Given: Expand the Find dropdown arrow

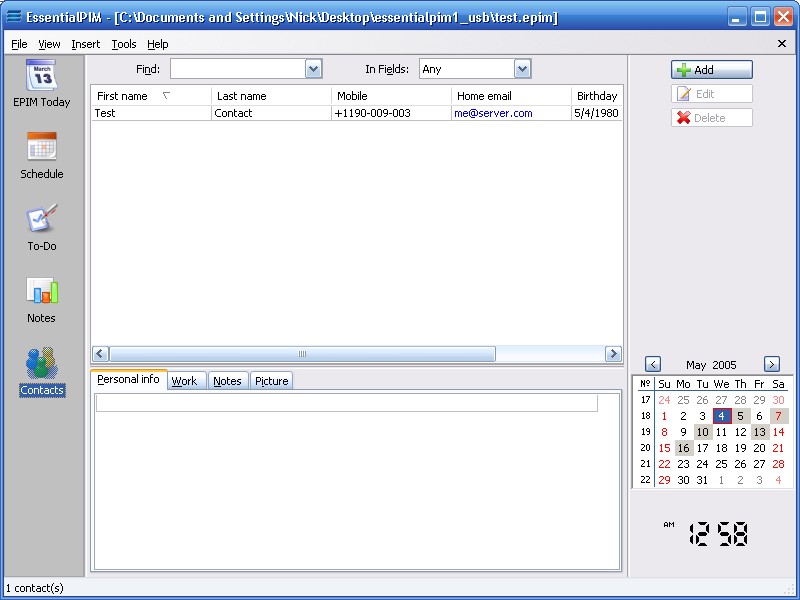Looking at the screenshot, I should (x=313, y=69).
